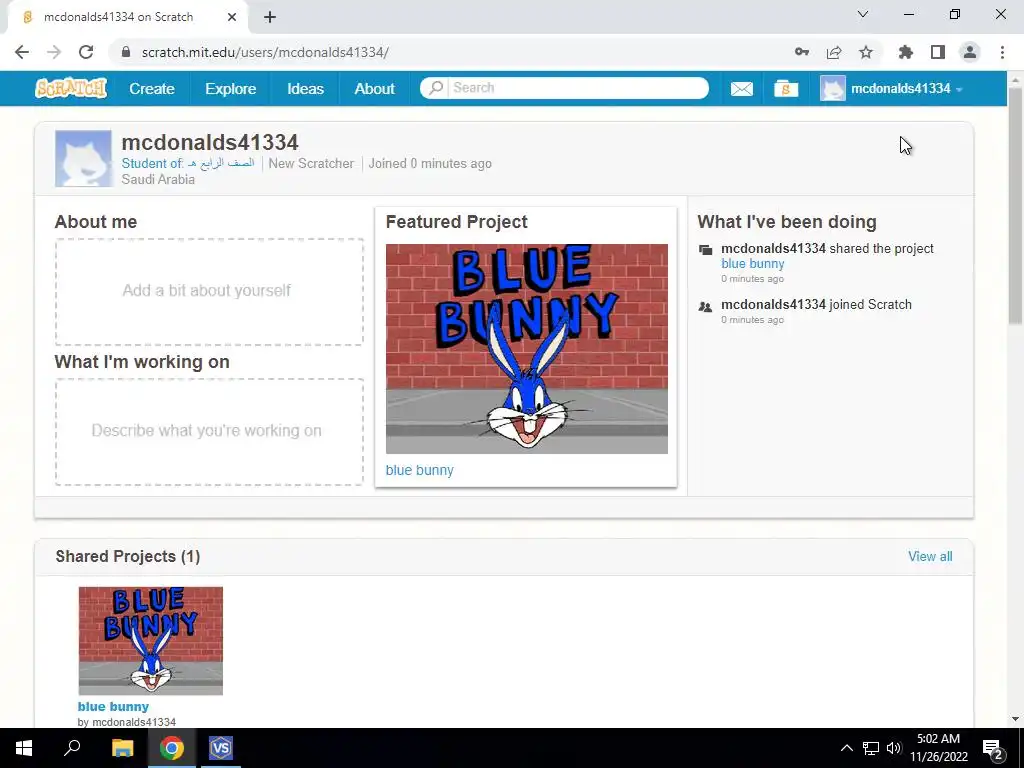Open blue bunny link in activity feed
This screenshot has width=1024, height=768.
752,264
